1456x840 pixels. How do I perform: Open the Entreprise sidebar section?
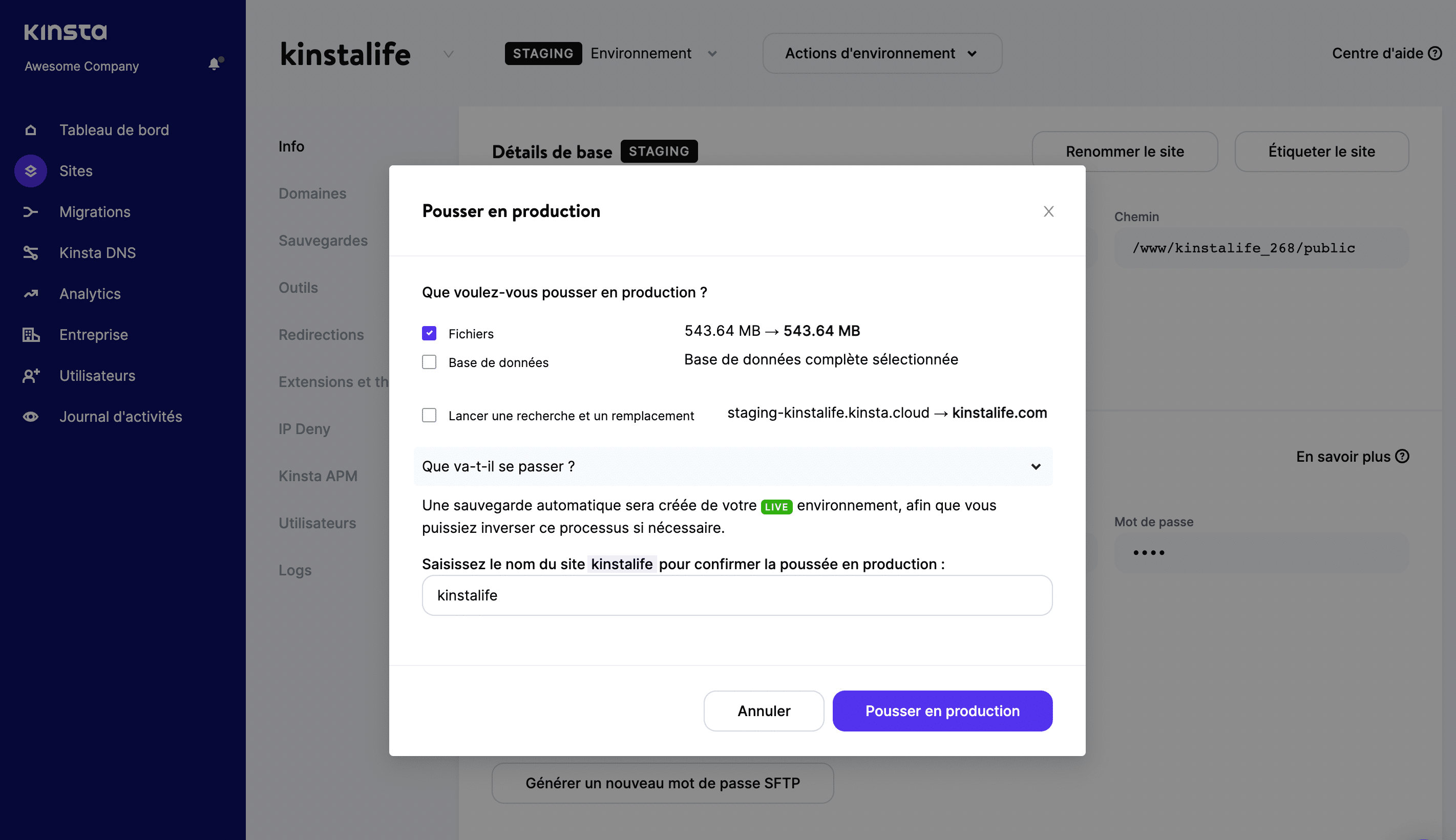[93, 335]
